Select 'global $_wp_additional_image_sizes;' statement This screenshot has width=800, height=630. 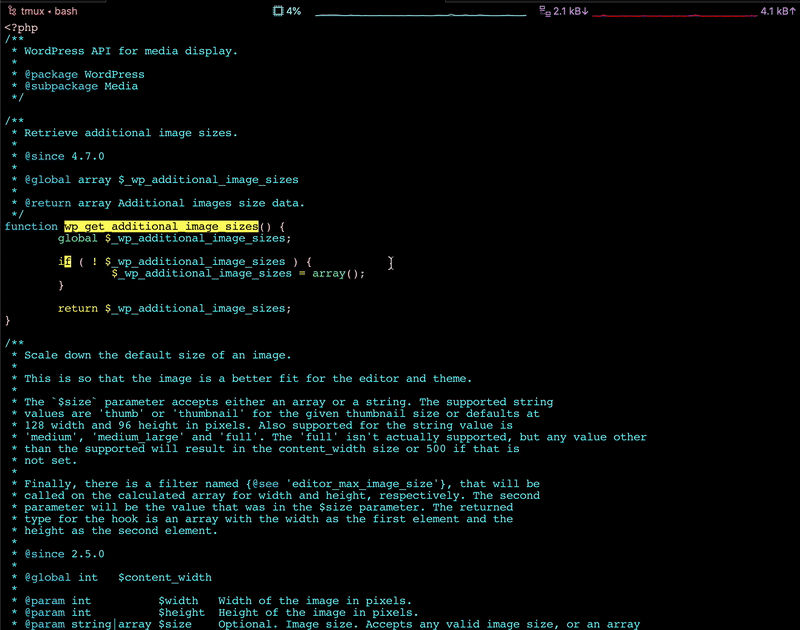click(x=174, y=239)
